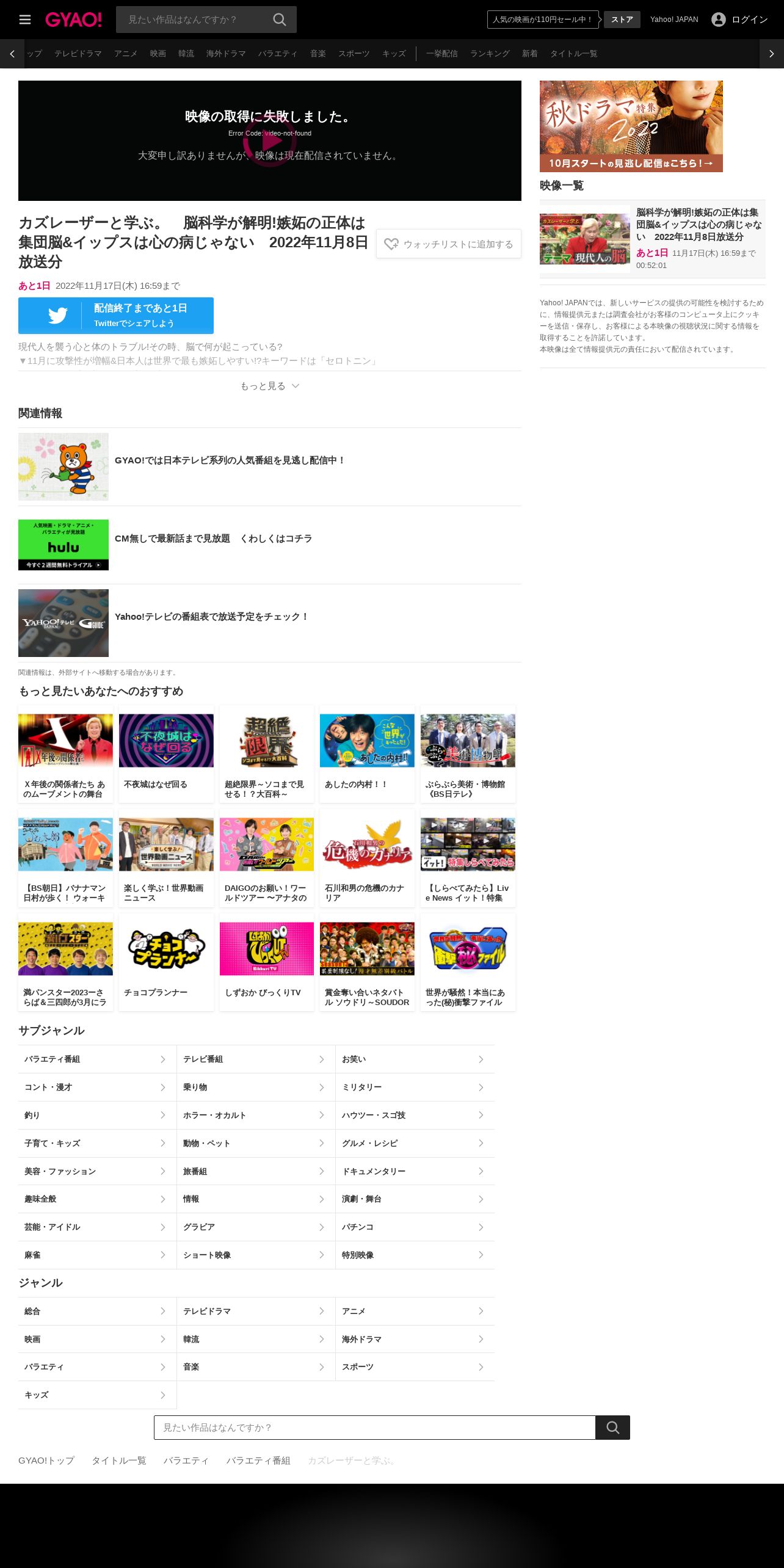The image size is (784, 1568).
Task: Click GYAO!トップ breadcrumb link
Action: click(x=46, y=1461)
